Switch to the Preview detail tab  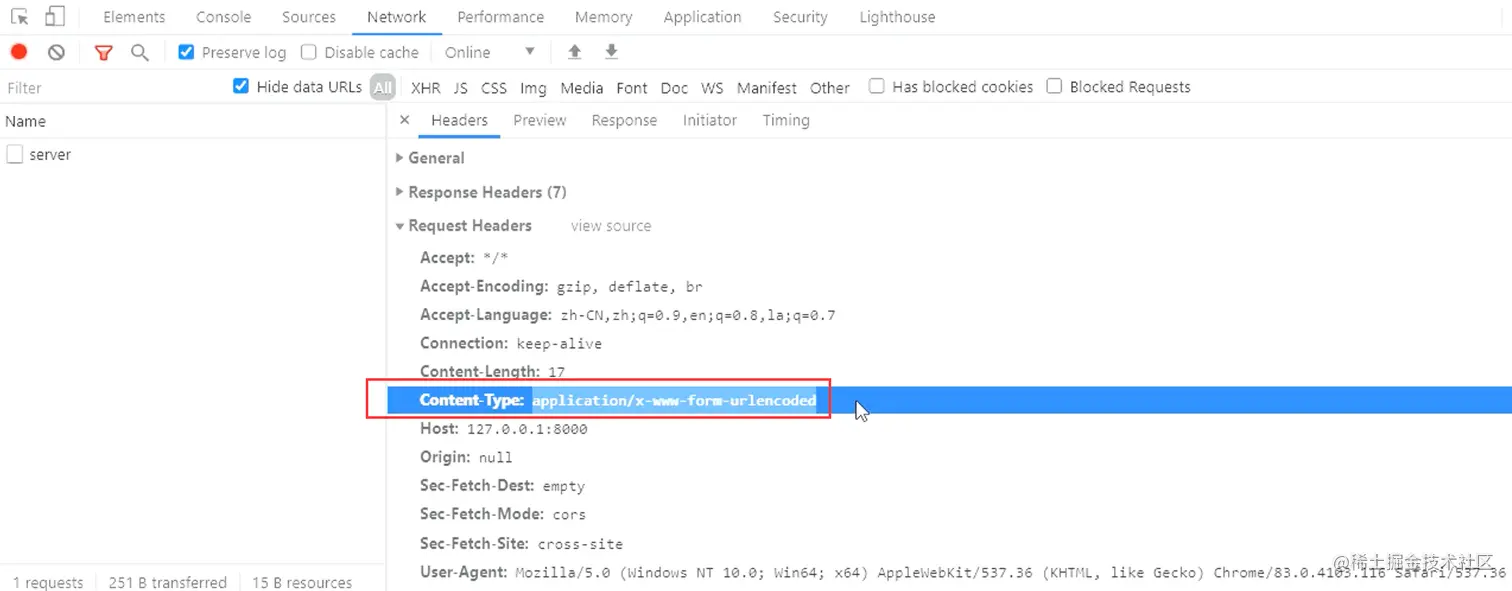pyautogui.click(x=540, y=120)
